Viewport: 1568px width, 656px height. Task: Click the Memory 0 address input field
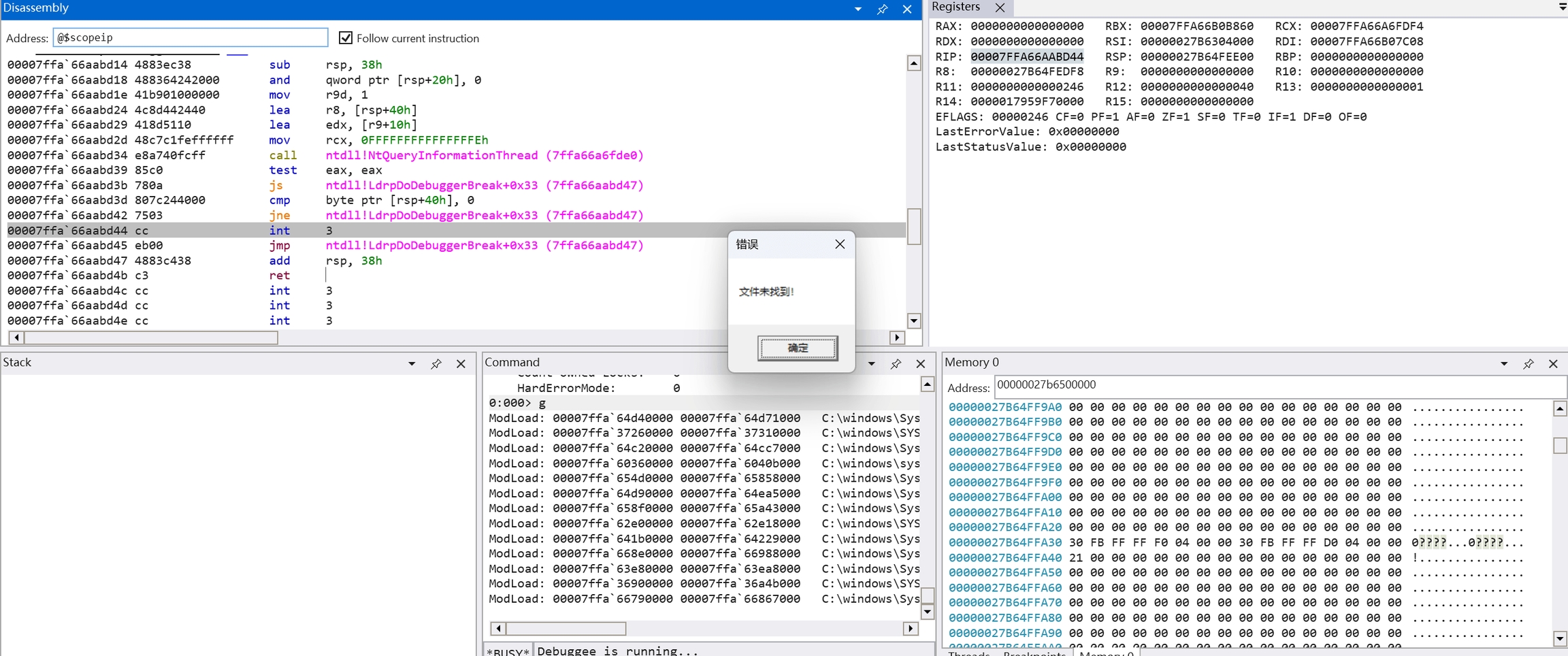coord(1279,386)
